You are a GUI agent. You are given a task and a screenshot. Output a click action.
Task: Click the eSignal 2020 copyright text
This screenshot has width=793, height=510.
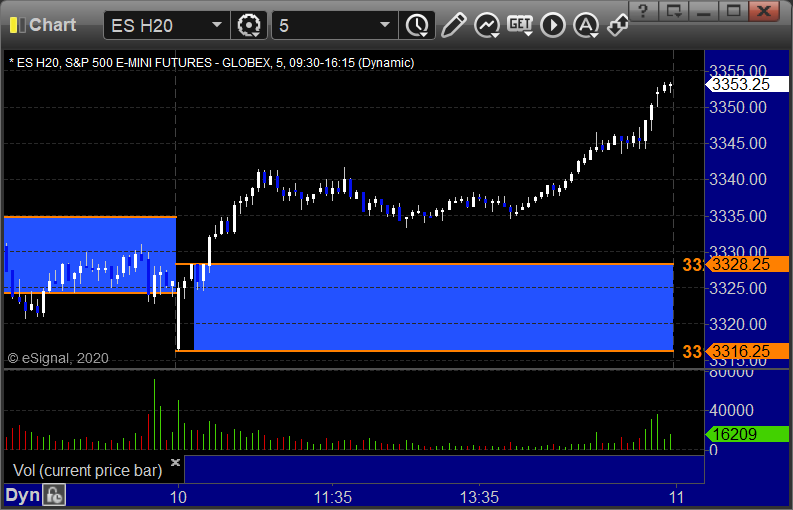click(58, 358)
